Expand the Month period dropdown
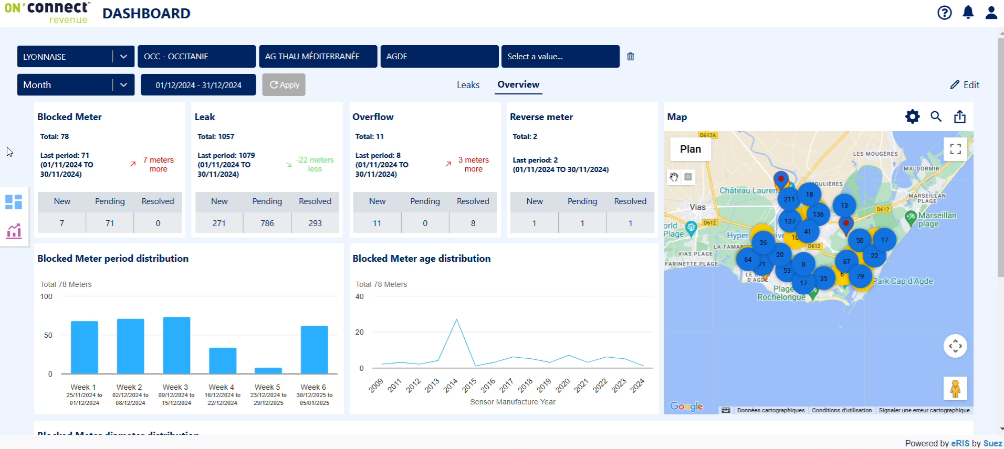 [122, 85]
